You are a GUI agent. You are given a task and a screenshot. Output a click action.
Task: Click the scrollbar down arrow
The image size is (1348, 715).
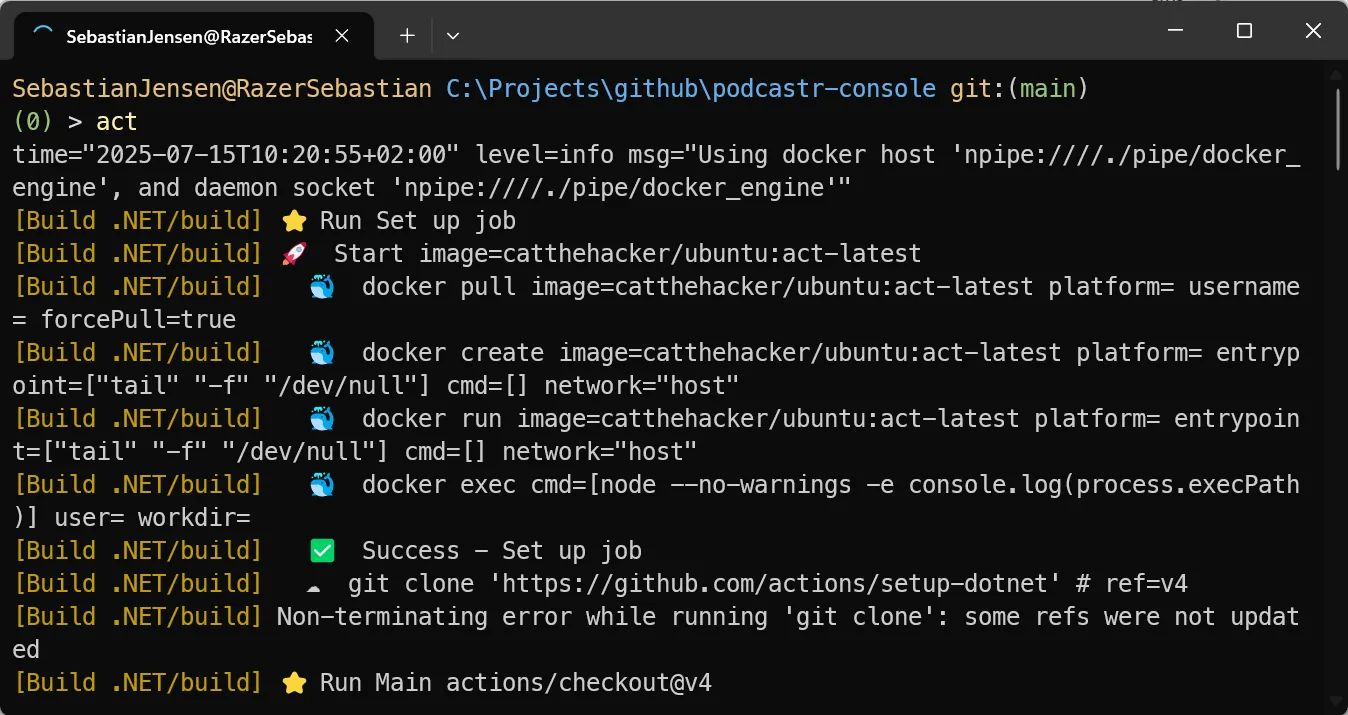[1338, 700]
